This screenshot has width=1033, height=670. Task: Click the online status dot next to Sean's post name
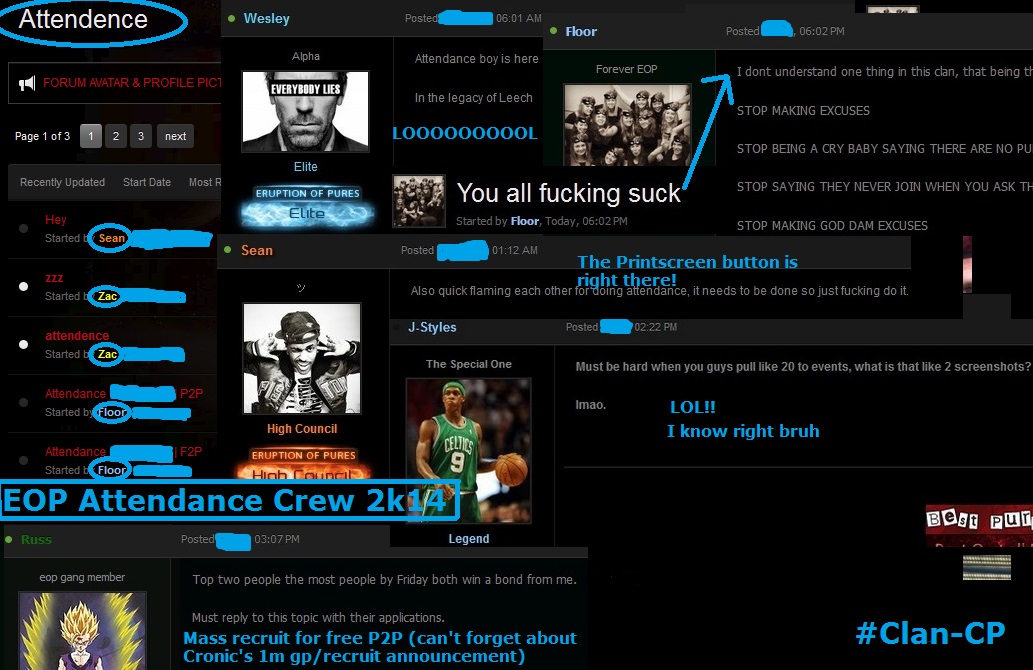228,250
